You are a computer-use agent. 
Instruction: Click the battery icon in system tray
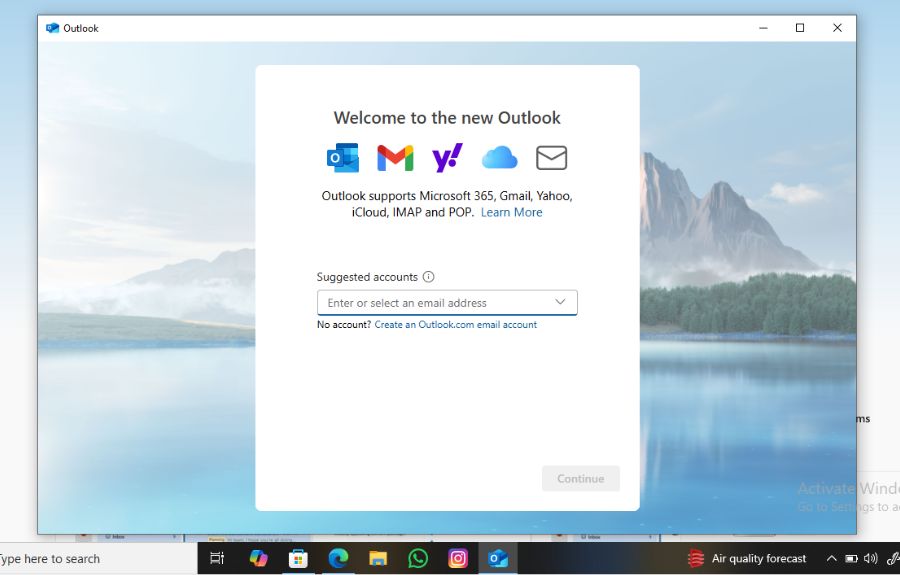tap(851, 558)
